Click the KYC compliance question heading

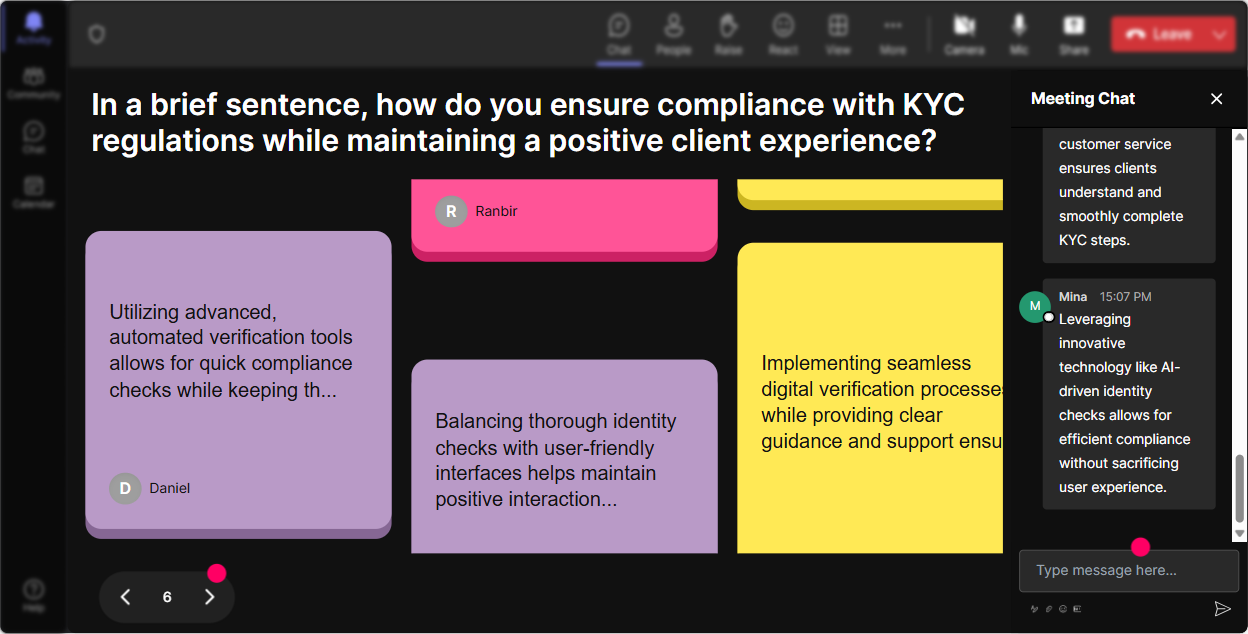528,123
